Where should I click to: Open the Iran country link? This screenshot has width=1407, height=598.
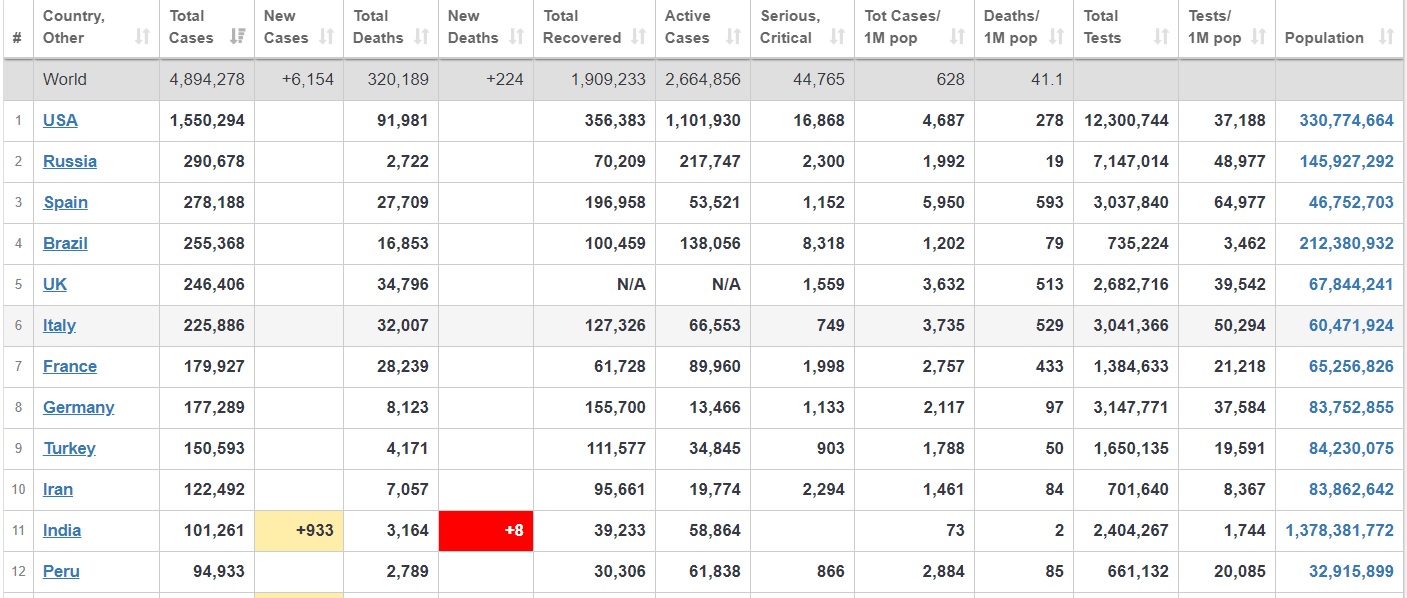tap(58, 489)
